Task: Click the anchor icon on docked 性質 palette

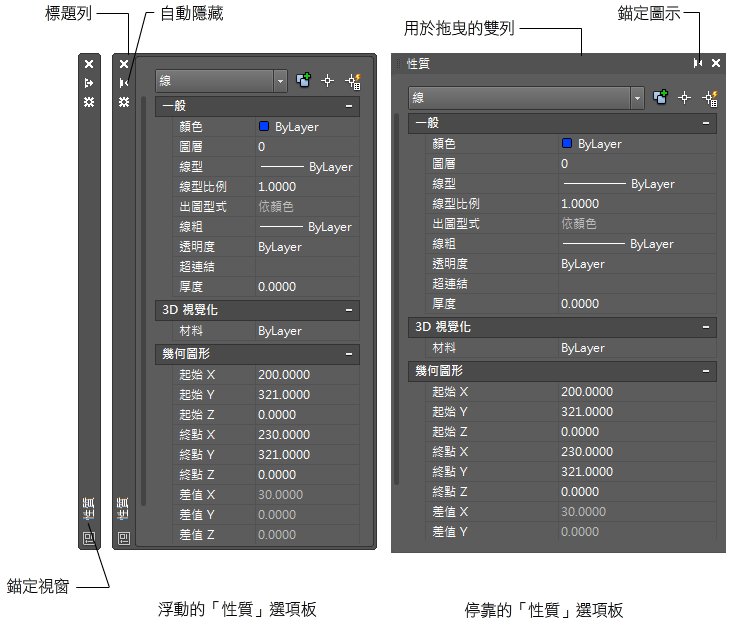Action: [698, 63]
